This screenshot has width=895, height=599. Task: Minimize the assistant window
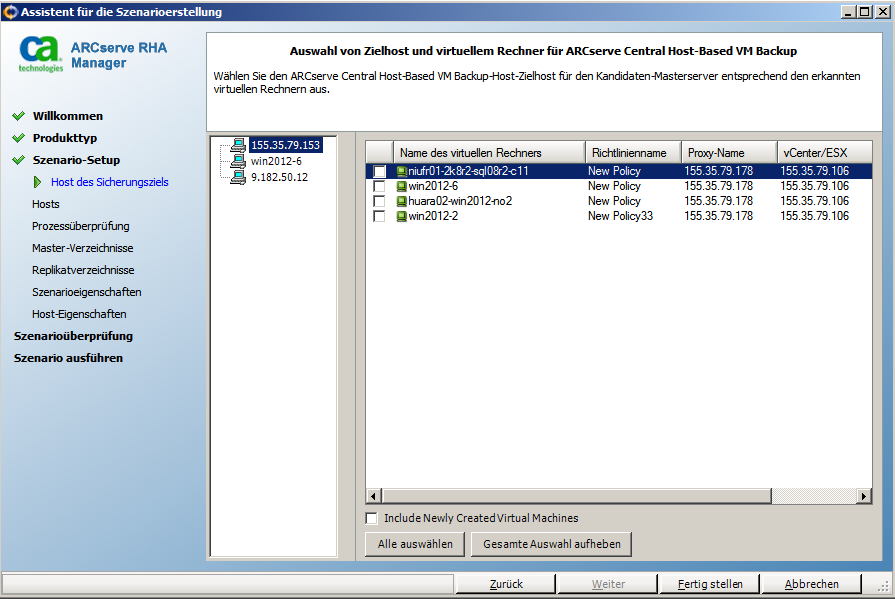coord(849,11)
